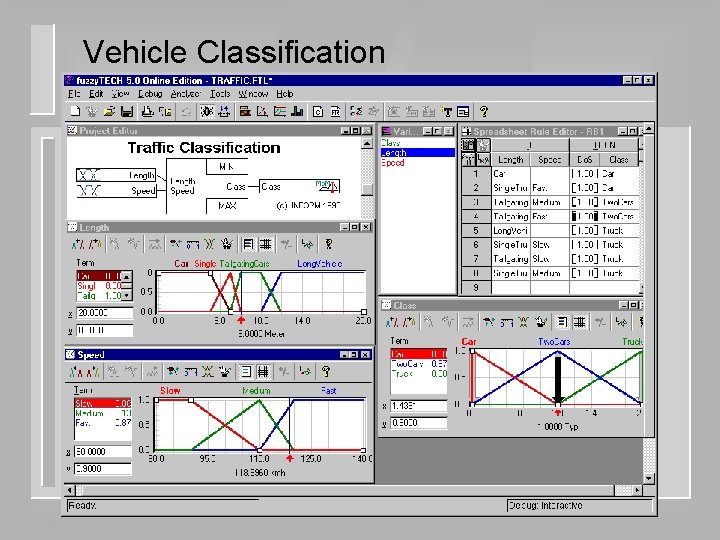Toggle the Debug Interactive bug icon
Image resolution: width=720 pixels, height=540 pixels.
(x=207, y=111)
